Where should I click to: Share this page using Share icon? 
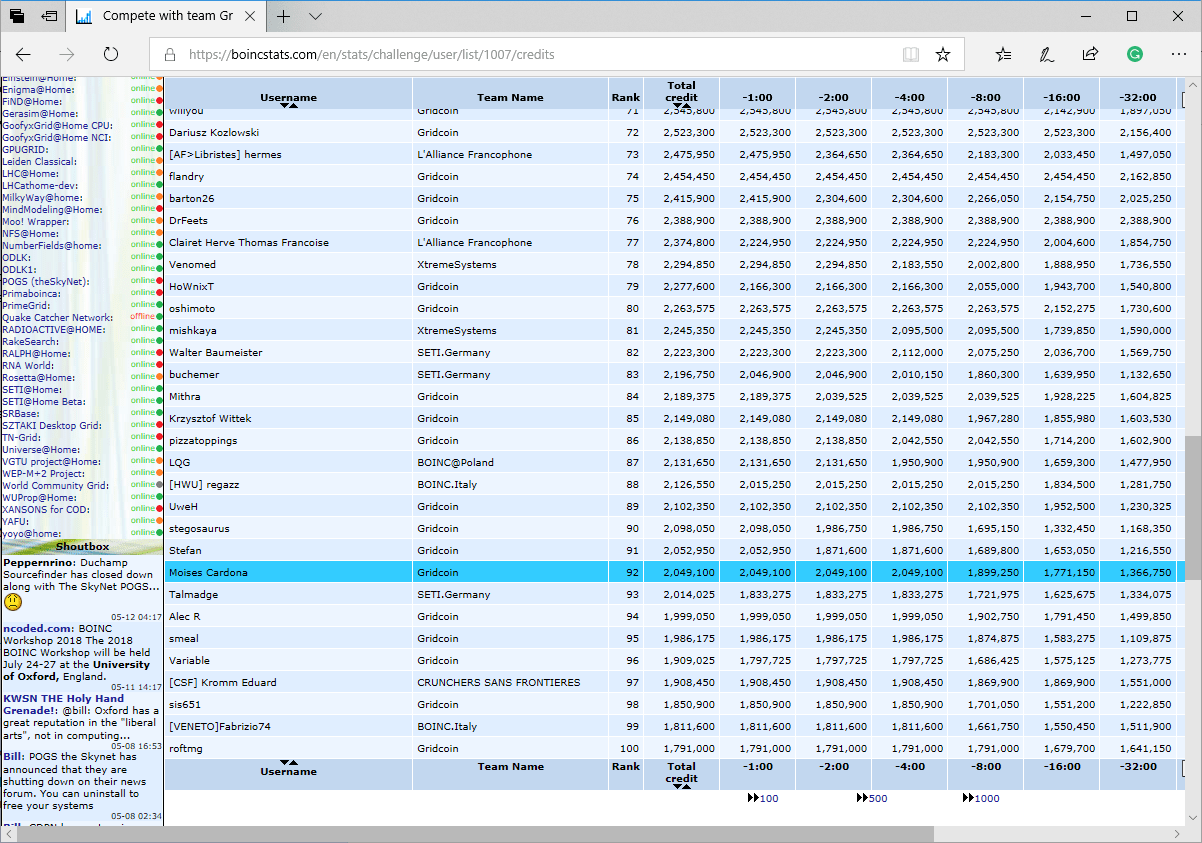click(x=1090, y=55)
